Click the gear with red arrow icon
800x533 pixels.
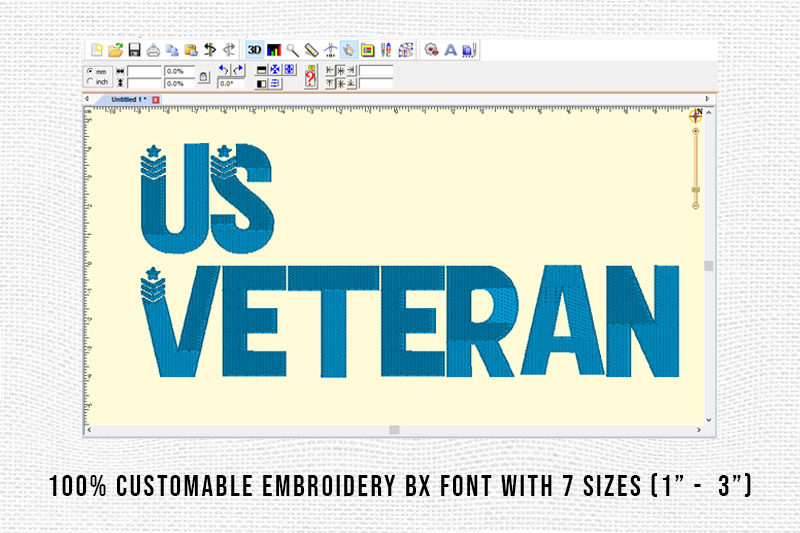pyautogui.click(x=432, y=50)
